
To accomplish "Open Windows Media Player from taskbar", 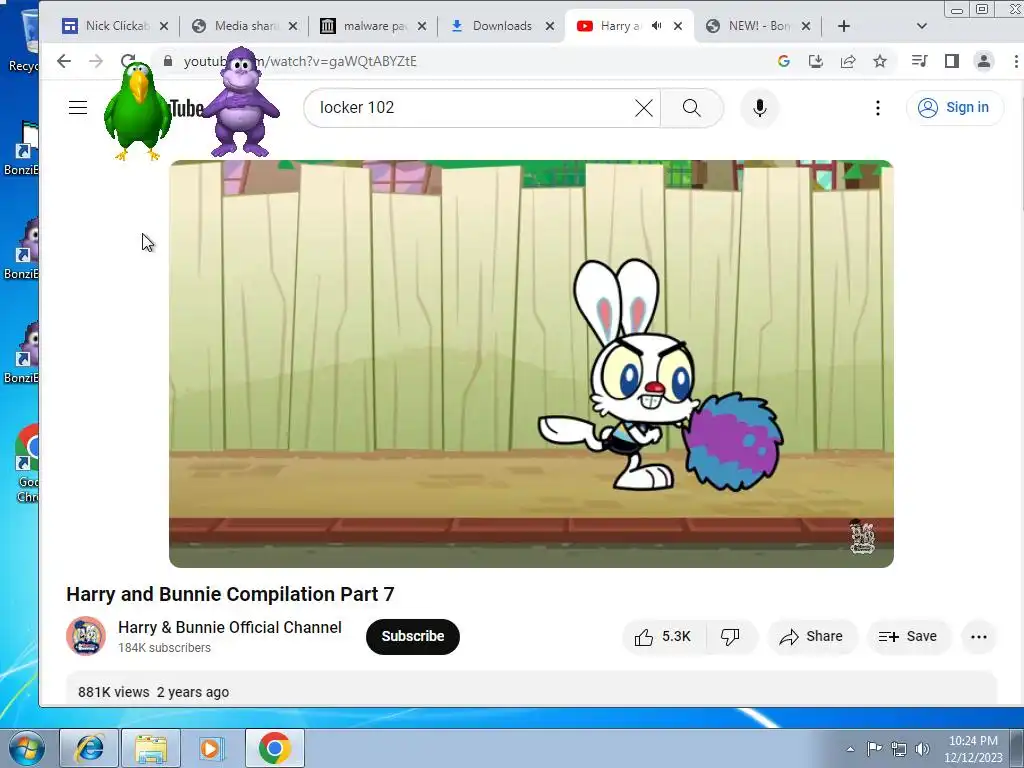I will (x=212, y=748).
